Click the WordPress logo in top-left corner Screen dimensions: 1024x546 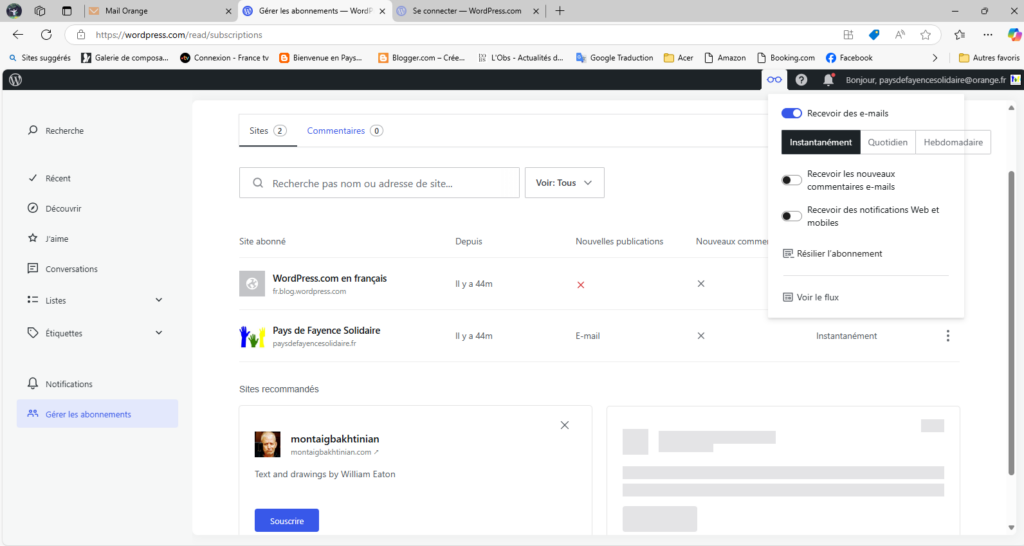pos(15,79)
